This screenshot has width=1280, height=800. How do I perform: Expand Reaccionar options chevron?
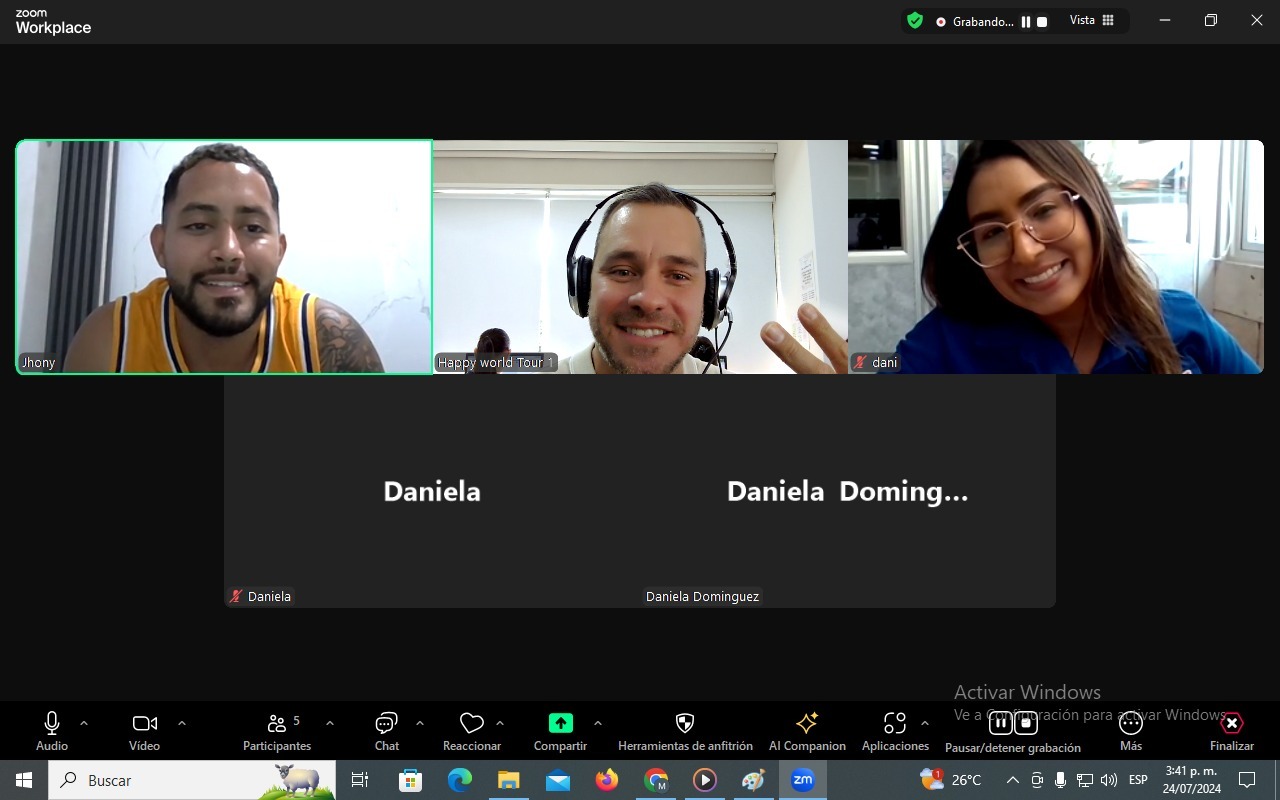pyautogui.click(x=500, y=723)
